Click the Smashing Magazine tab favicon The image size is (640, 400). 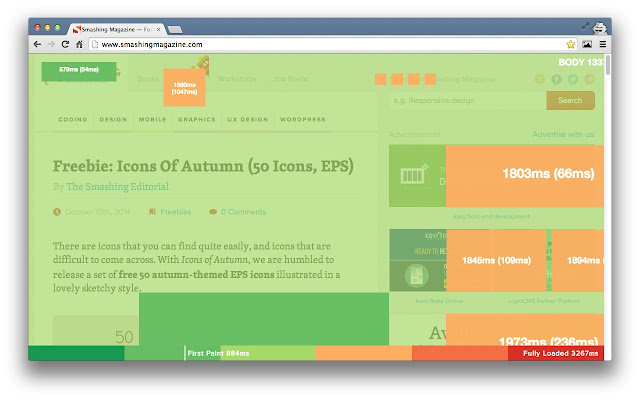[76, 29]
